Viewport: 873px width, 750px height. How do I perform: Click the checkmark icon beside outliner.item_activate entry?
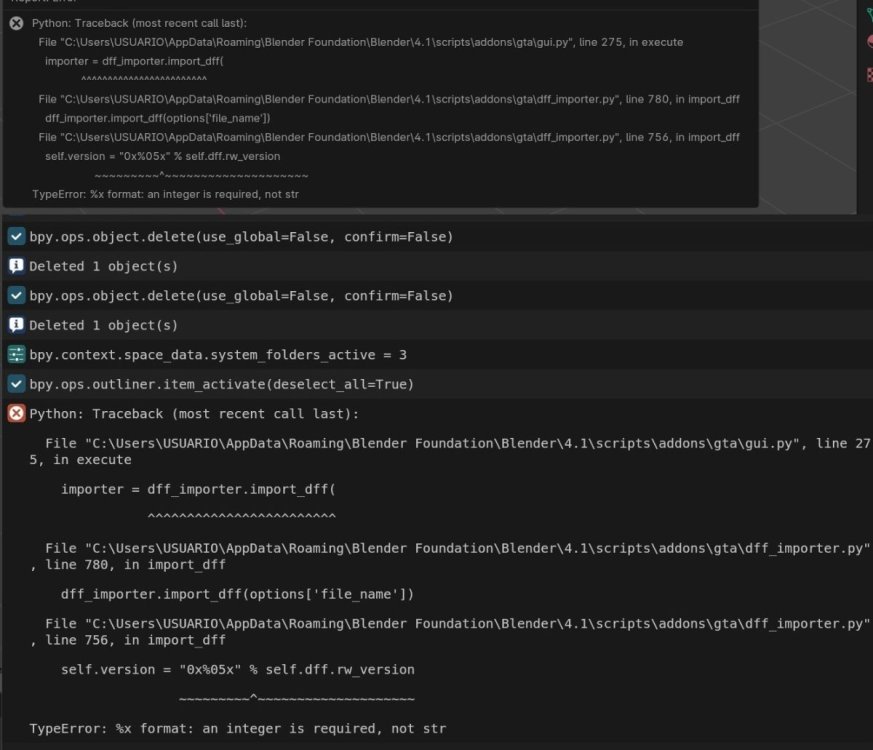(16, 384)
